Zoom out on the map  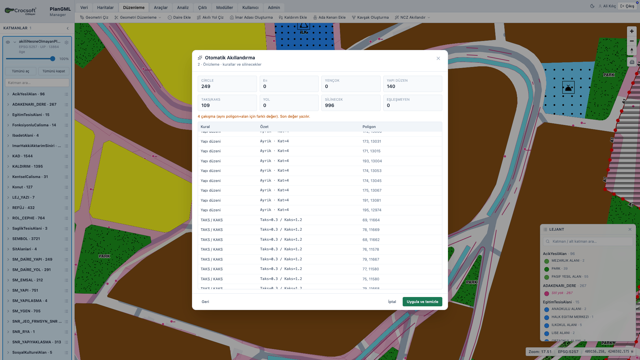[x=631, y=41]
